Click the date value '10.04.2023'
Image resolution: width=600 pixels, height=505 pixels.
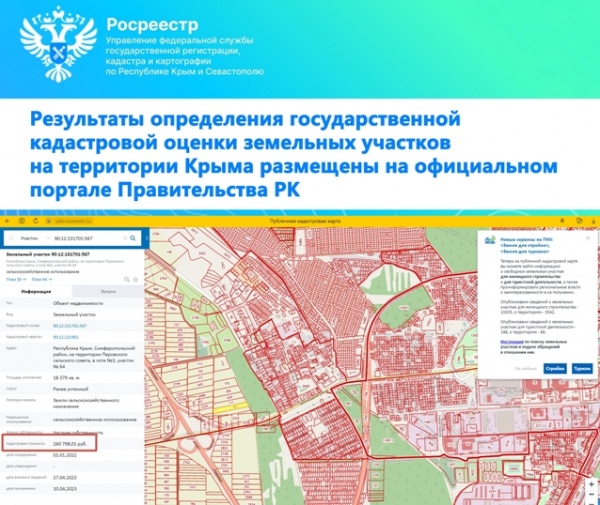(x=65, y=489)
